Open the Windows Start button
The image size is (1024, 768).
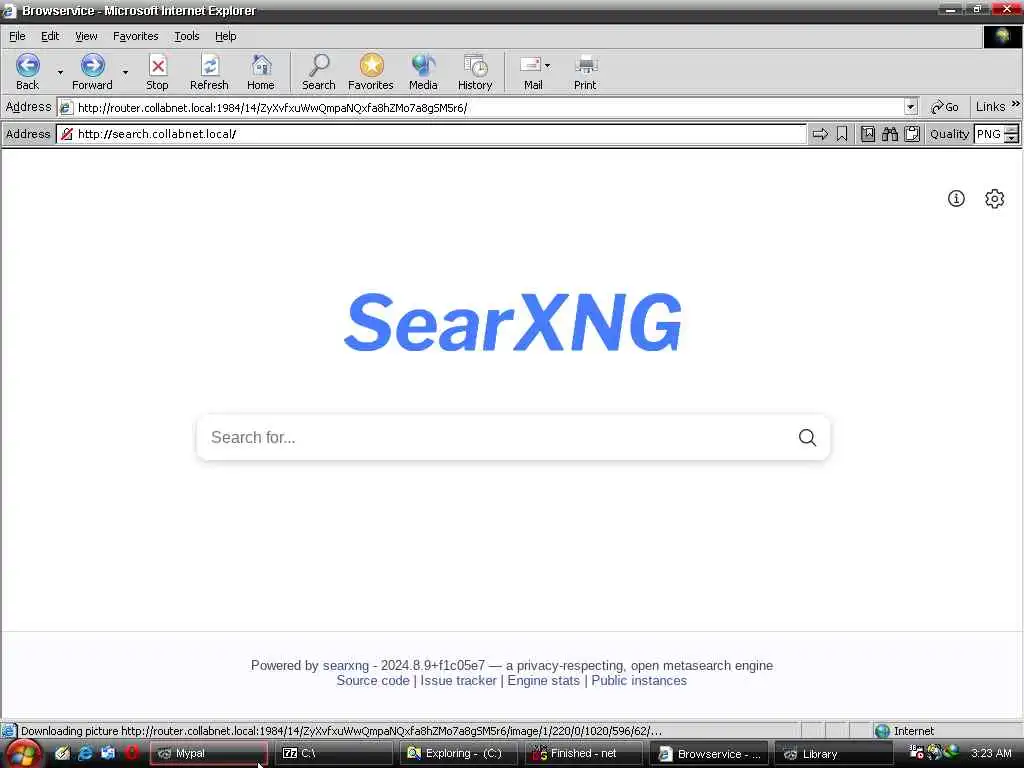[x=22, y=756]
